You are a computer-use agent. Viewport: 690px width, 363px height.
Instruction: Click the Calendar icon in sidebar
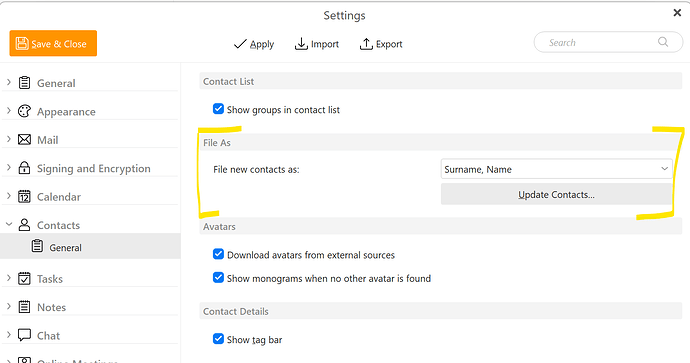point(24,196)
